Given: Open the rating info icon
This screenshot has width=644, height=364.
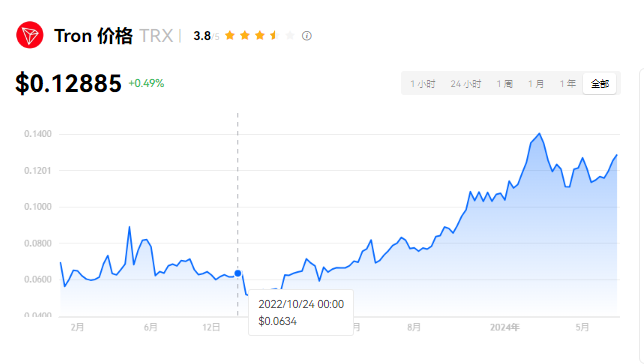Looking at the screenshot, I should 307,36.
